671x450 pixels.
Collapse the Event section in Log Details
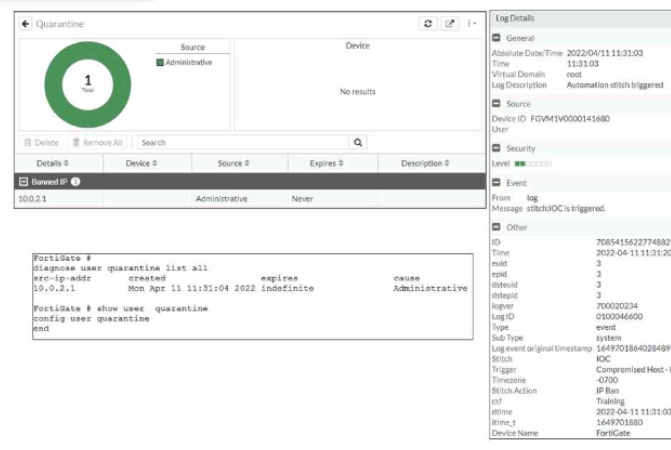point(496,183)
